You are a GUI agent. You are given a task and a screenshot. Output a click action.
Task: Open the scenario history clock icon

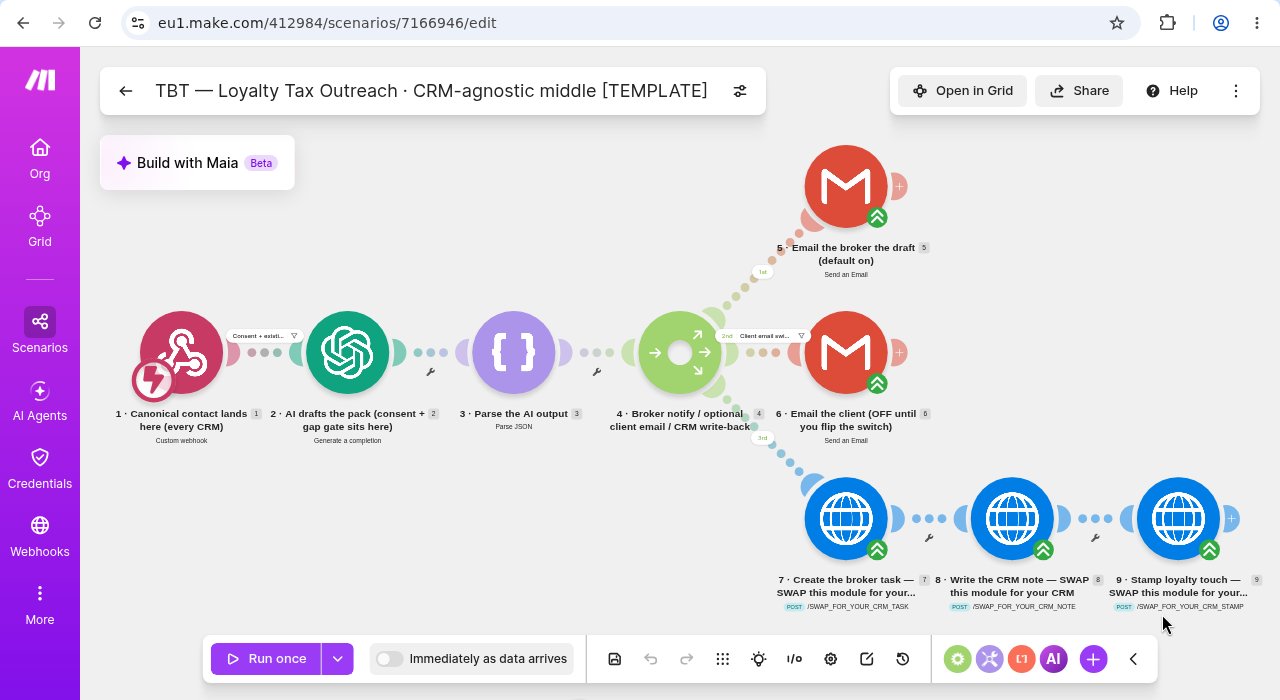(x=903, y=659)
